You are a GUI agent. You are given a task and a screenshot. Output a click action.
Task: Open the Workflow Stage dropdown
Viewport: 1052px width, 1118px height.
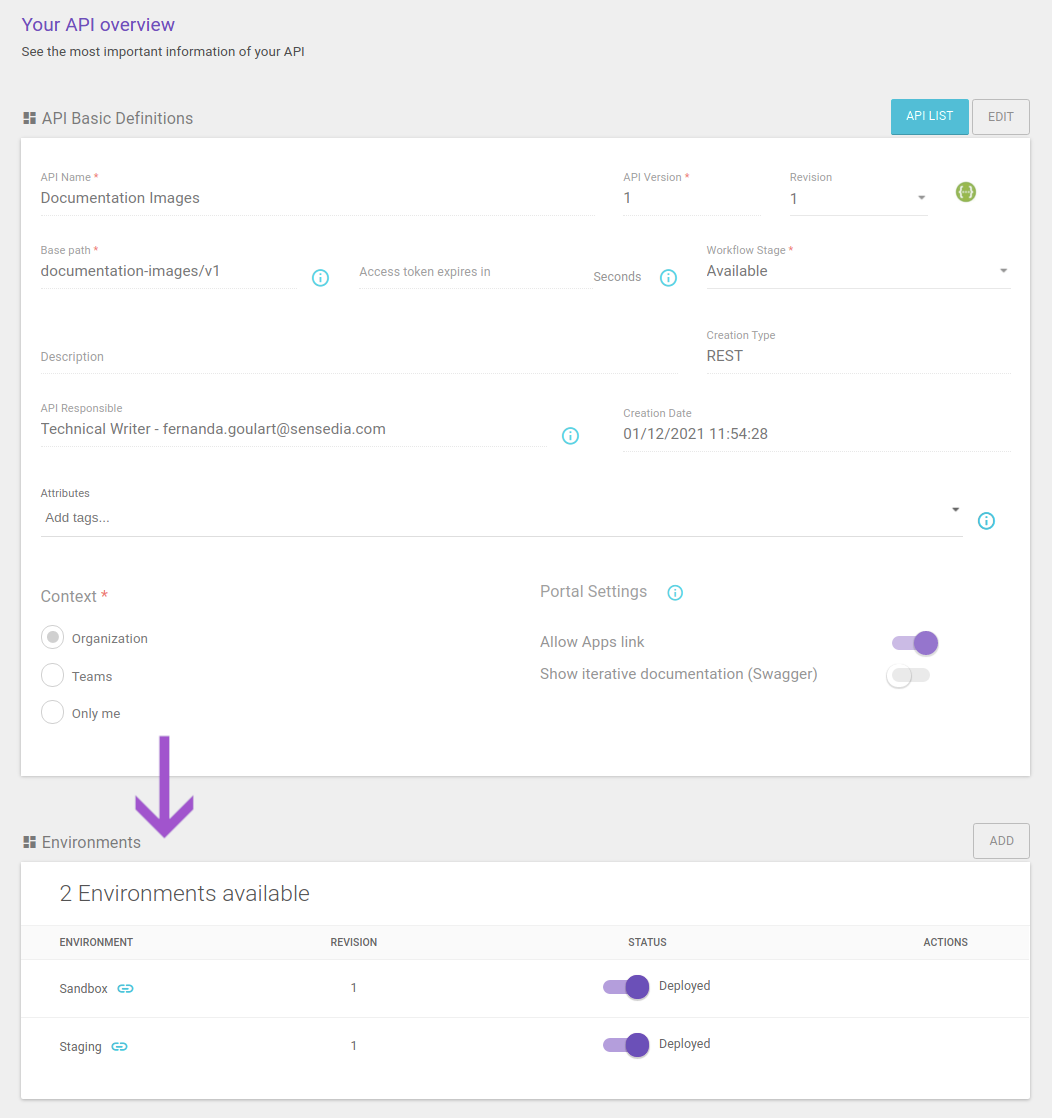click(x=1003, y=270)
